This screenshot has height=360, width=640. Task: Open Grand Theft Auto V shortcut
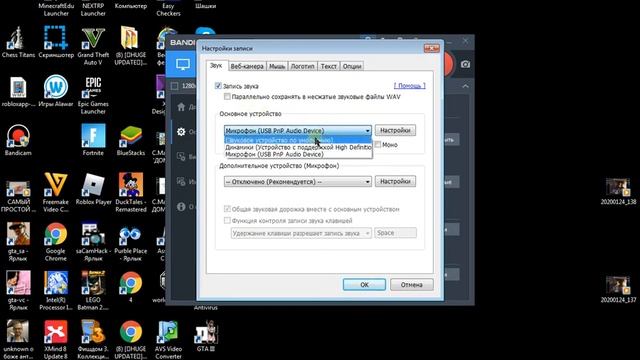pyautogui.click(x=93, y=46)
